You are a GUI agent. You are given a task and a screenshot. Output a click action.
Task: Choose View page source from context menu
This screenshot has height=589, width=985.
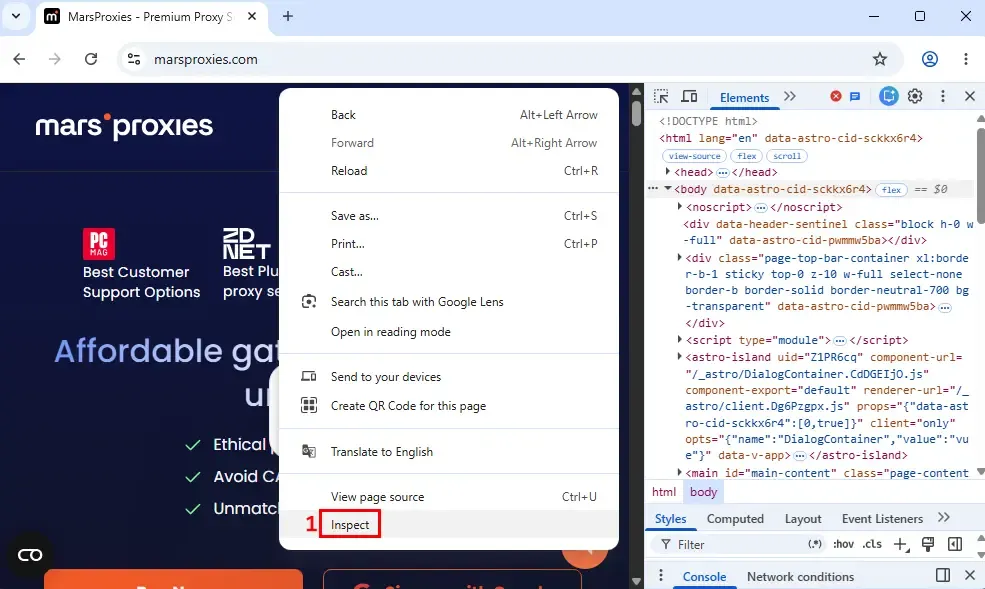click(x=449, y=496)
